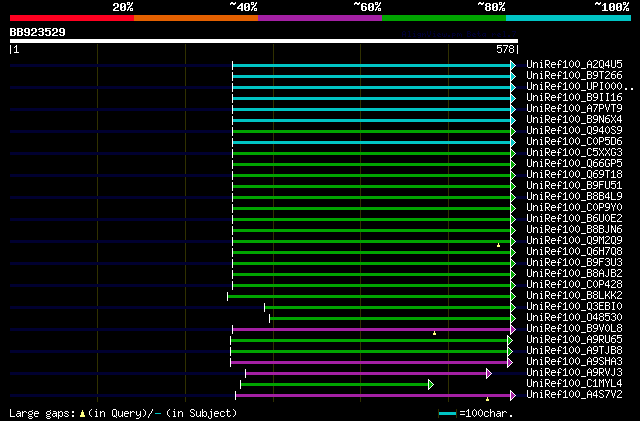
Task: Select the UniRef100_A4S7V2 label
Action: (574, 395)
